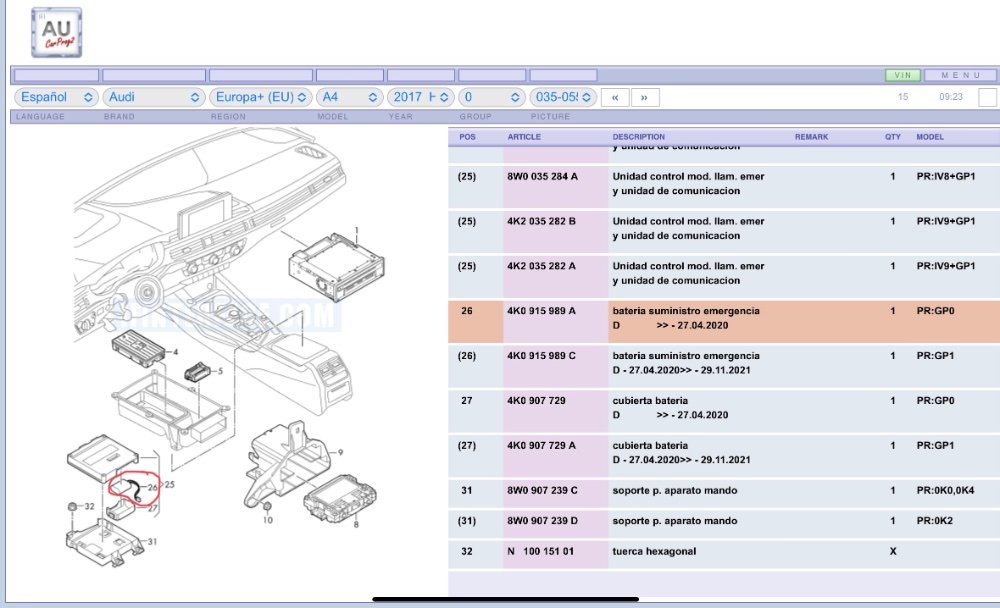Click part number 27 in the diagram
1000x608 pixels.
click(152, 508)
